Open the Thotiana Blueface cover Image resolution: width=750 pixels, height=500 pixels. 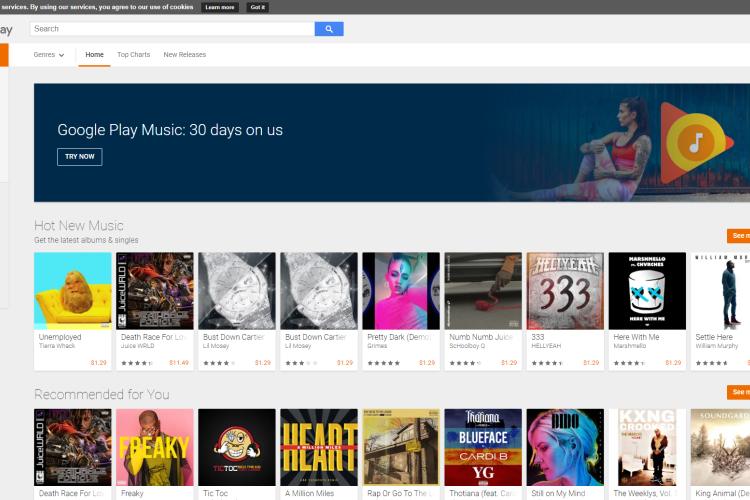483,447
